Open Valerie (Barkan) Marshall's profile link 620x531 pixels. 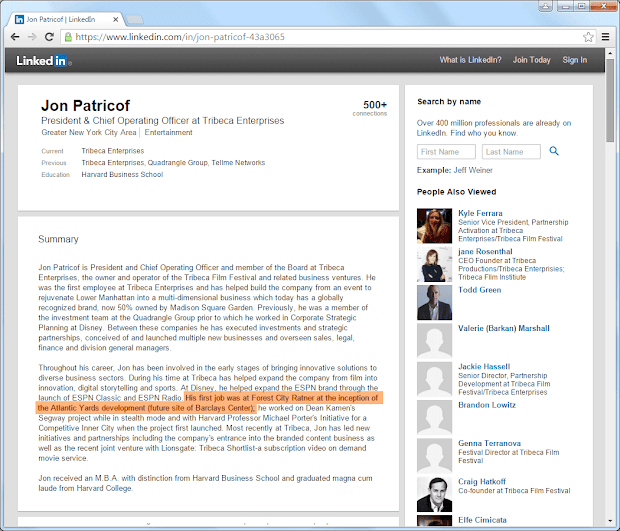coord(504,328)
